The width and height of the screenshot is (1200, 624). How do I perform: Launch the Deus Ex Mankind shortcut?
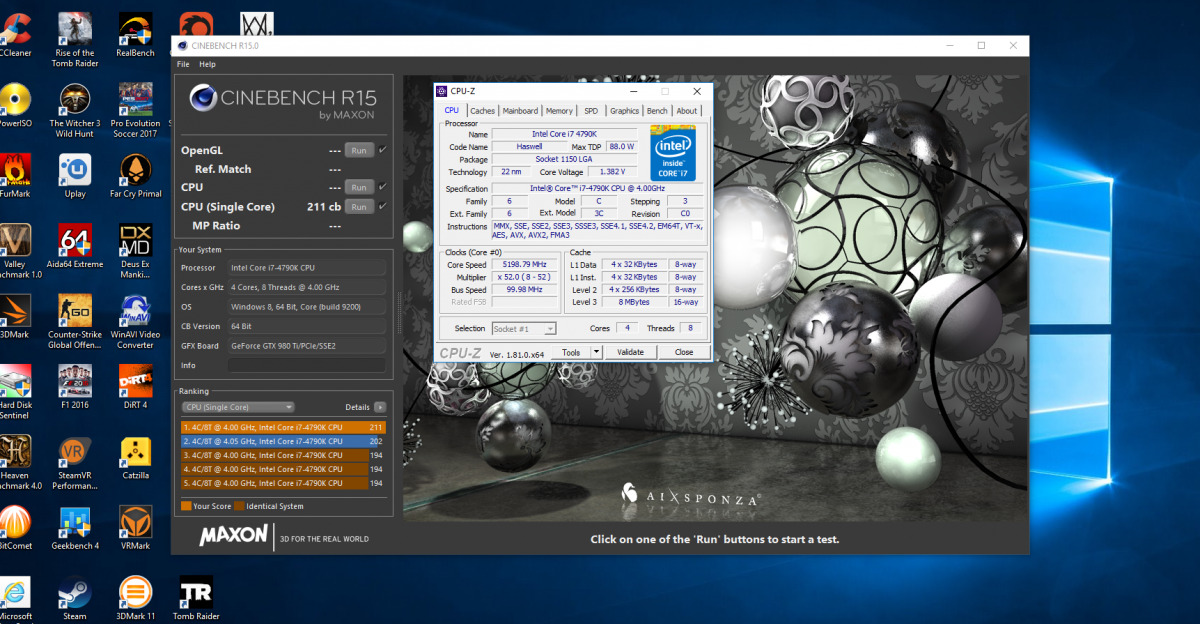click(x=135, y=250)
